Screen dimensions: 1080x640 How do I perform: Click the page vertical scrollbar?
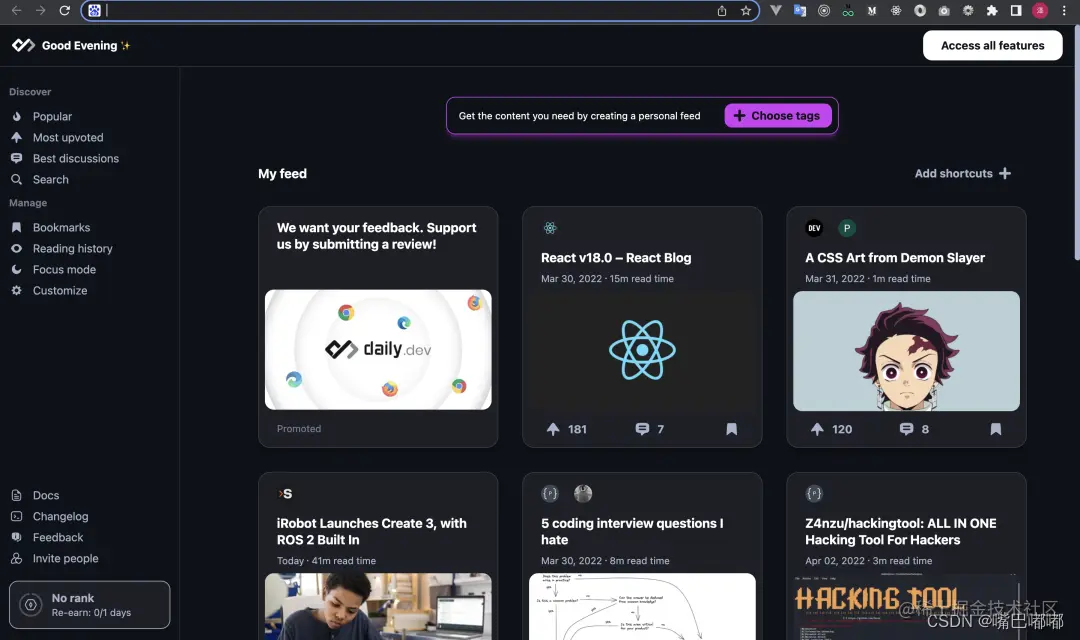coord(1076,143)
